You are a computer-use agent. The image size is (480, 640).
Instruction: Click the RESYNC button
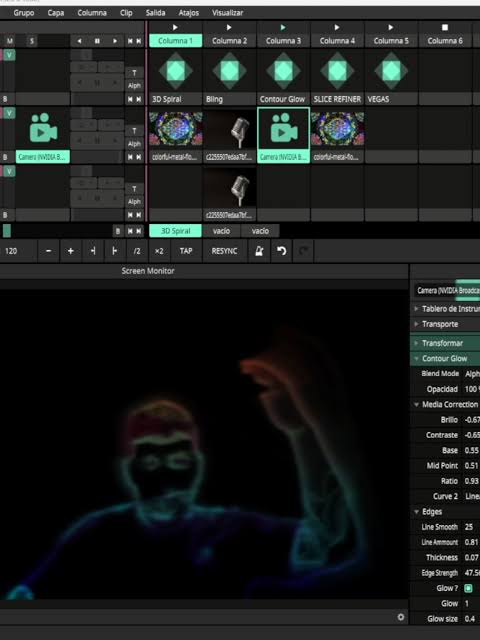click(x=224, y=251)
